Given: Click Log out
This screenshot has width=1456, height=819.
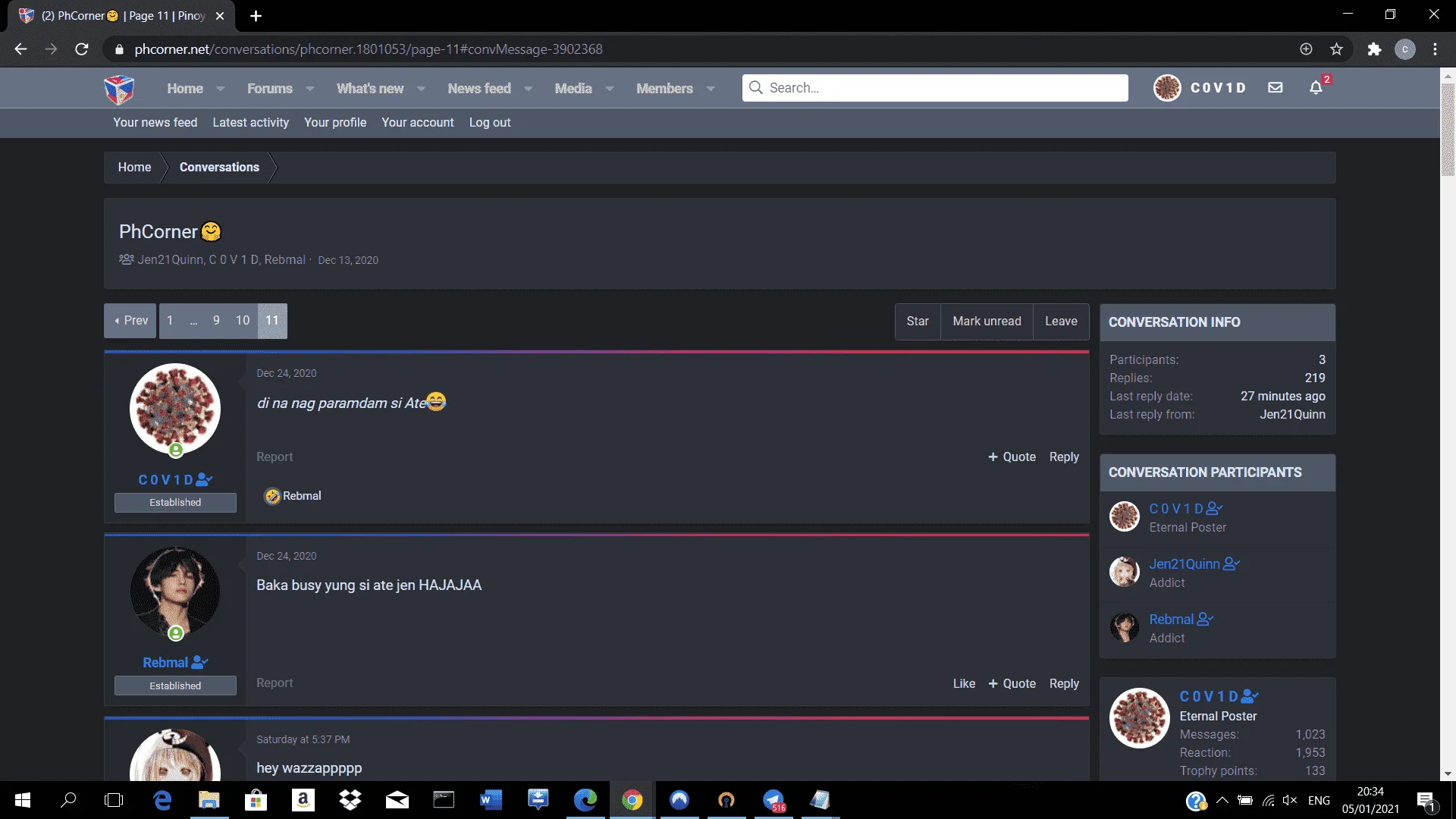Looking at the screenshot, I should [x=490, y=123].
